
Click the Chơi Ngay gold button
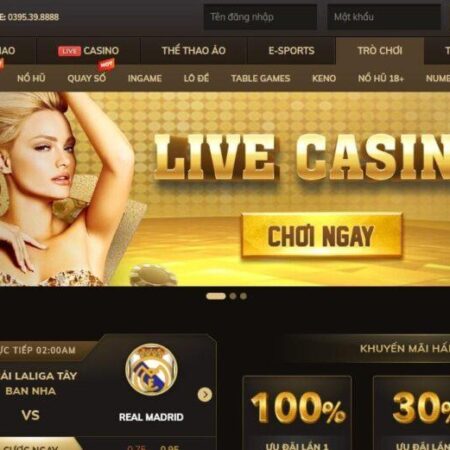click(322, 236)
